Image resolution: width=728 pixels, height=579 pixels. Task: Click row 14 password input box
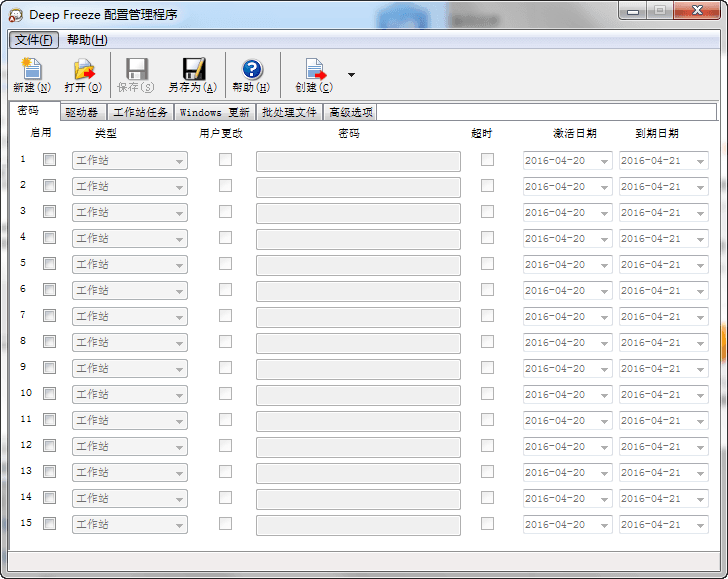point(358,499)
